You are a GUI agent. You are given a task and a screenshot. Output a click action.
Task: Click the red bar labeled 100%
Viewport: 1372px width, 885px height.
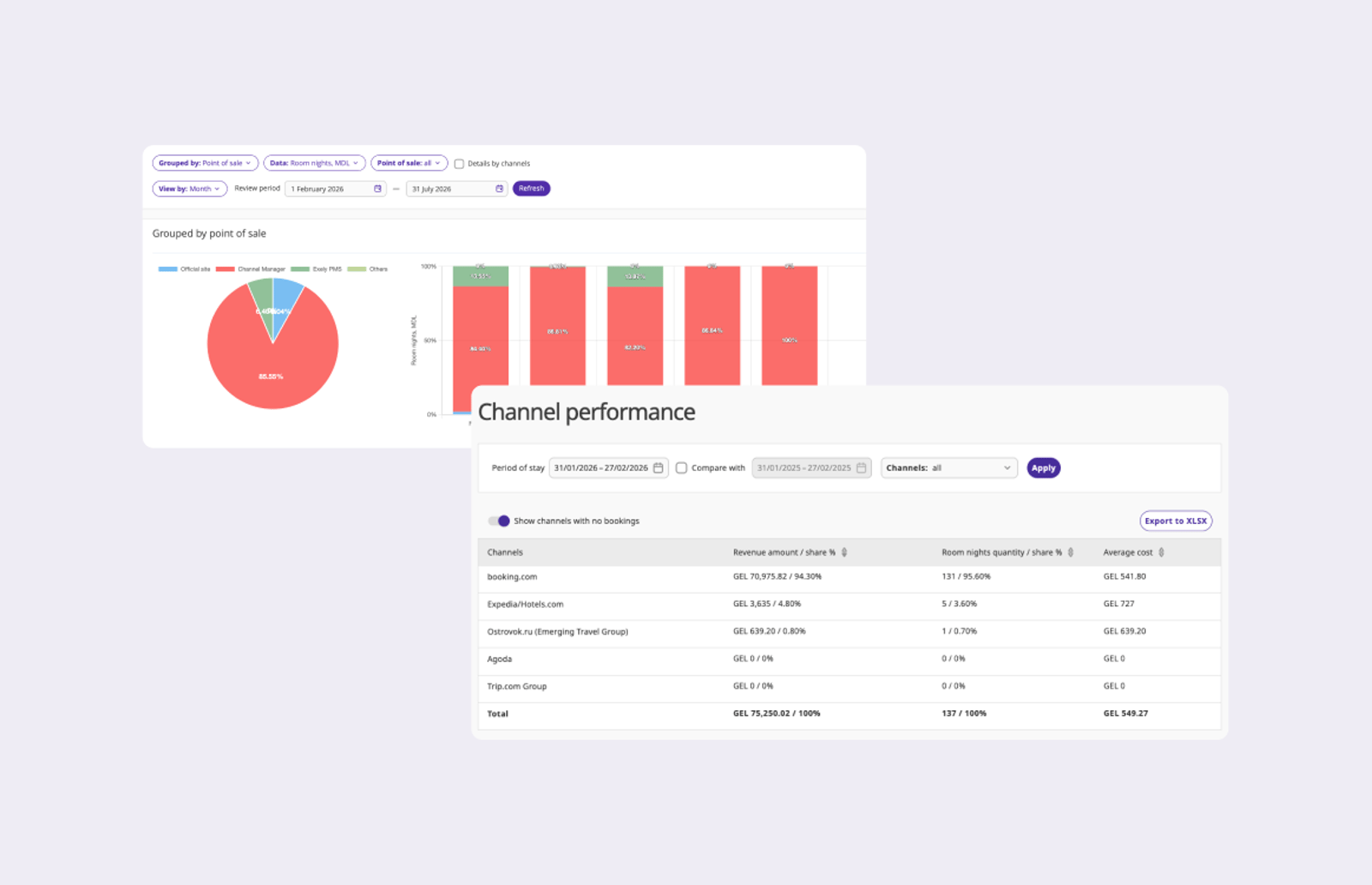point(789,326)
